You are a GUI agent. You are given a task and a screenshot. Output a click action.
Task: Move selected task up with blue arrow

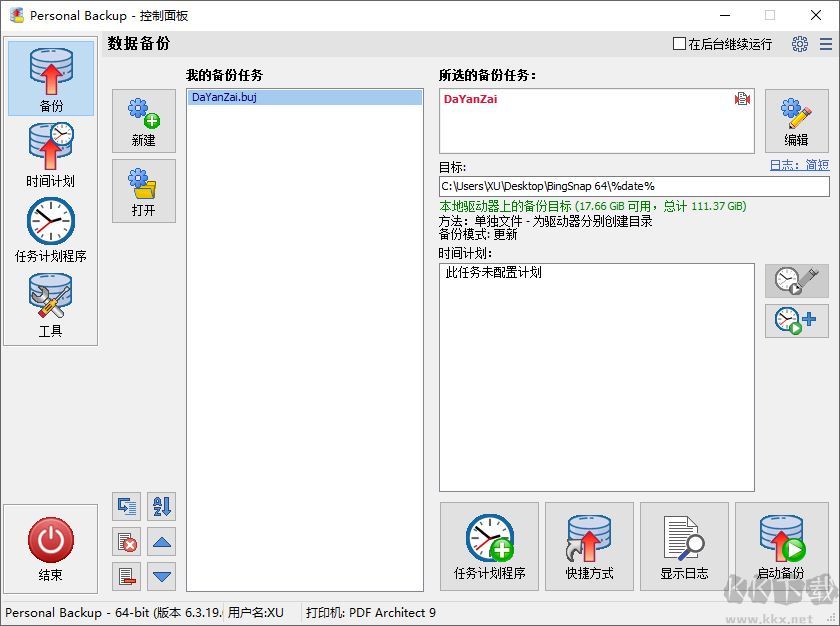point(161,542)
